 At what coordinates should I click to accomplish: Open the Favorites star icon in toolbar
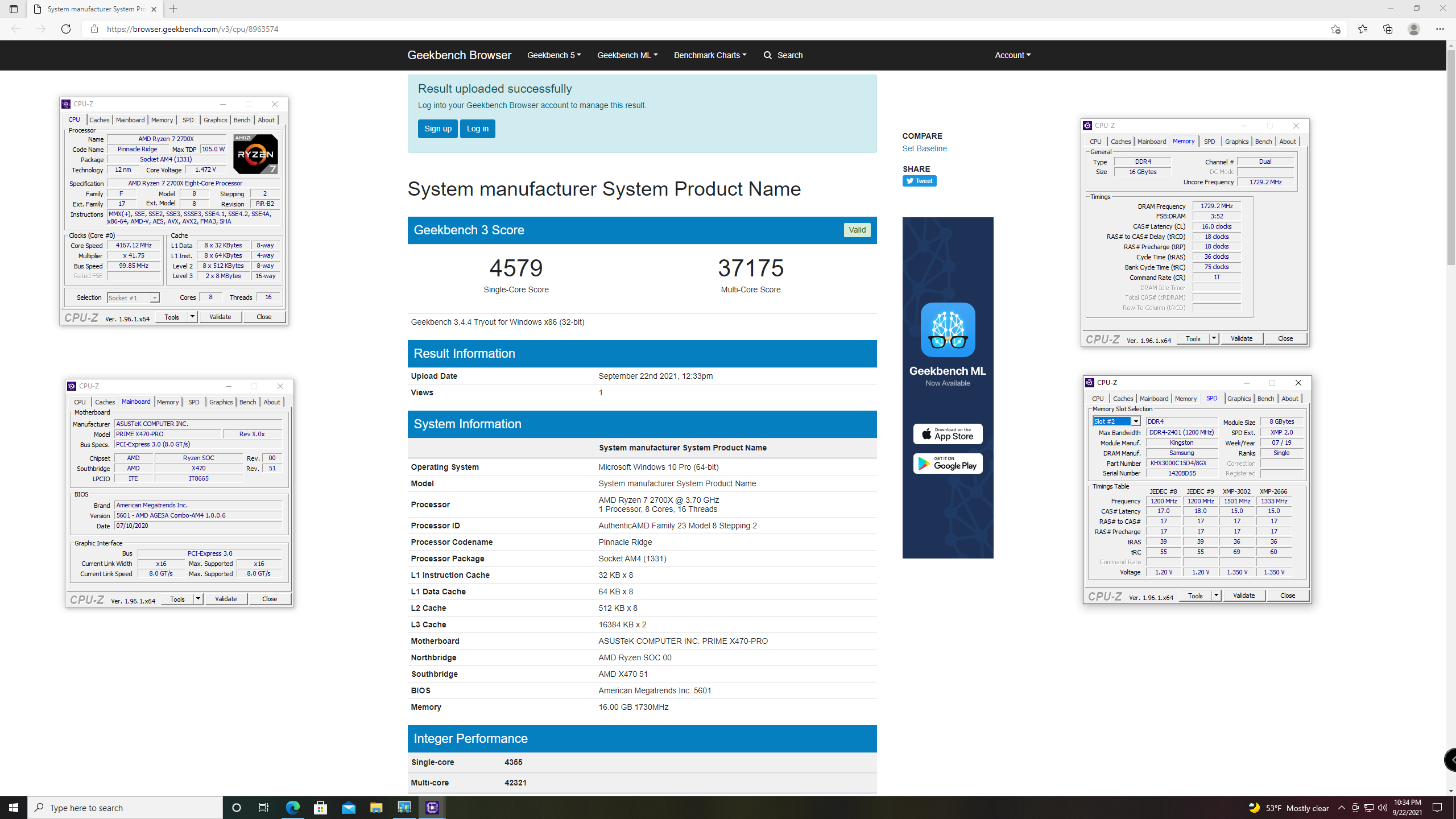(x=1363, y=29)
